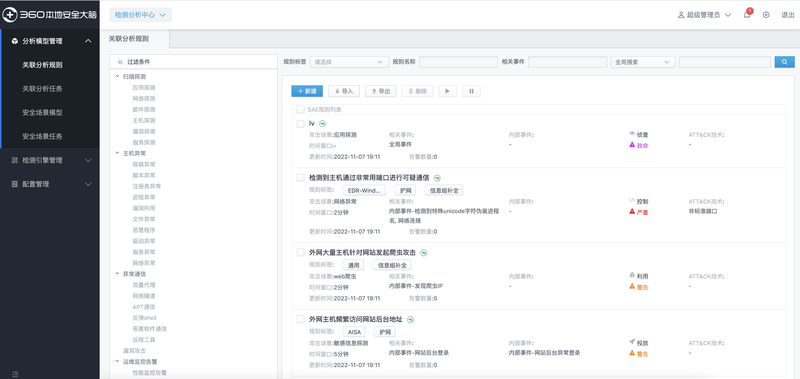Click the pause (stop rules) button
Viewport: 800px width, 379px height.
471,91
